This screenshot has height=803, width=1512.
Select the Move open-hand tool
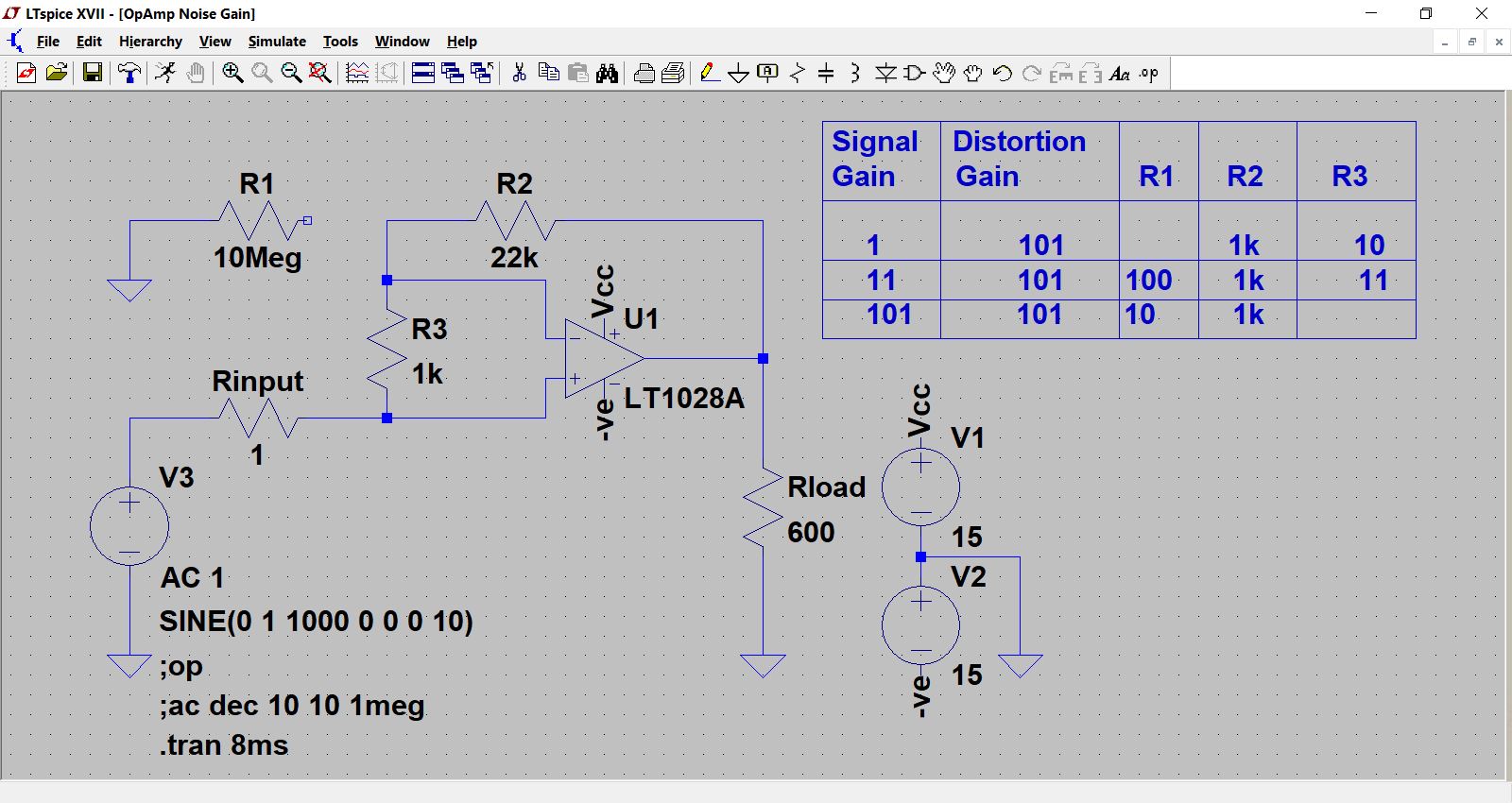(x=944, y=73)
